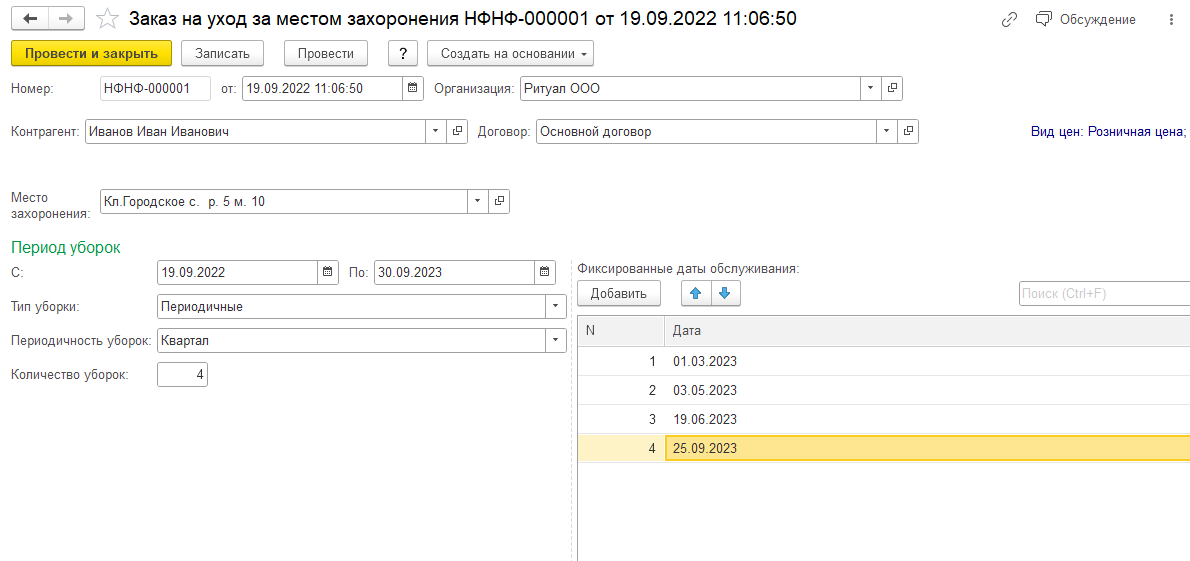Viewport: 1190px width, 561px height.
Task: Open calendar picker for document date
Action: (412, 88)
